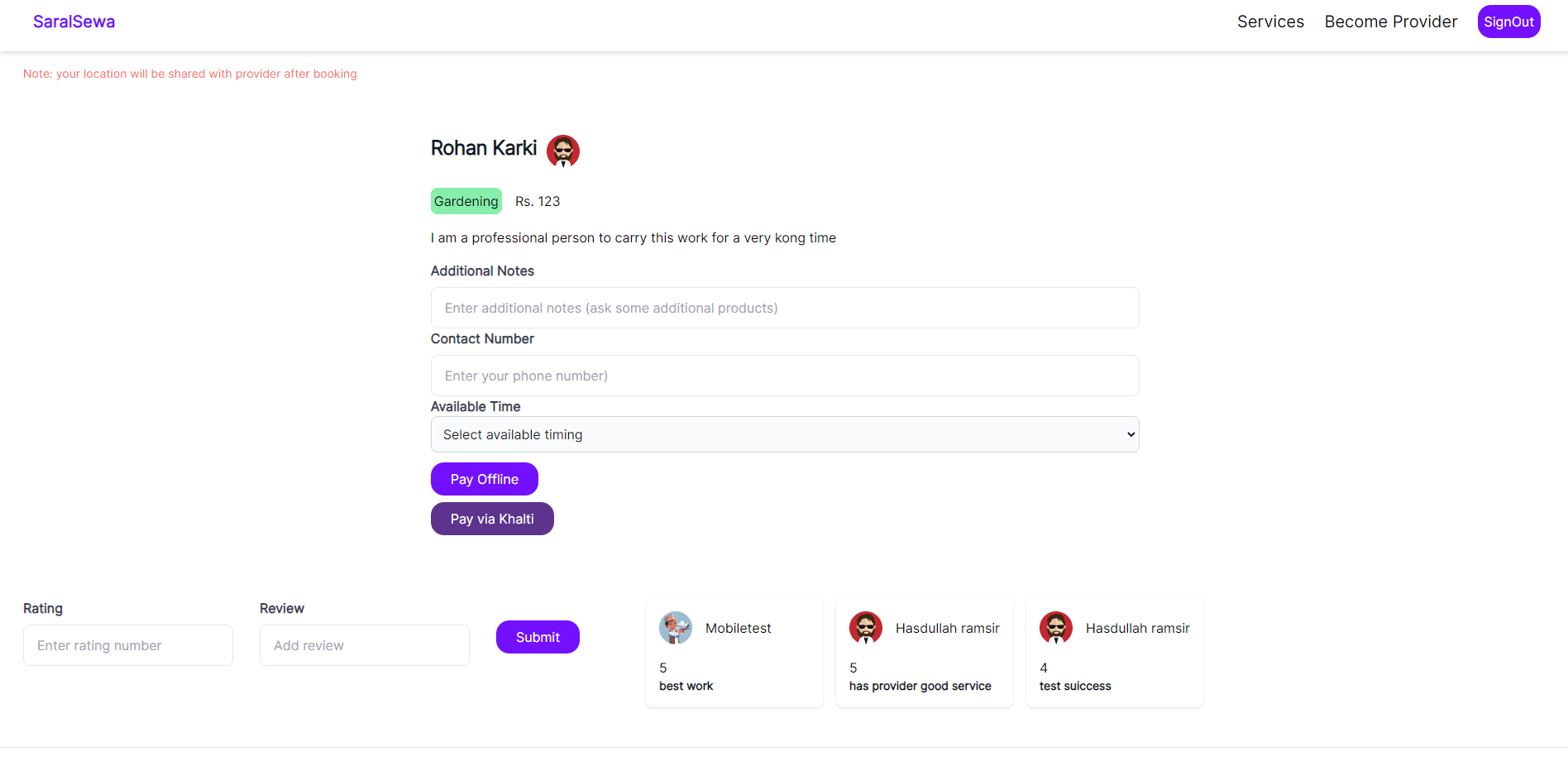Open Services in the navigation bar
This screenshot has width=1568, height=766.
[1269, 22]
